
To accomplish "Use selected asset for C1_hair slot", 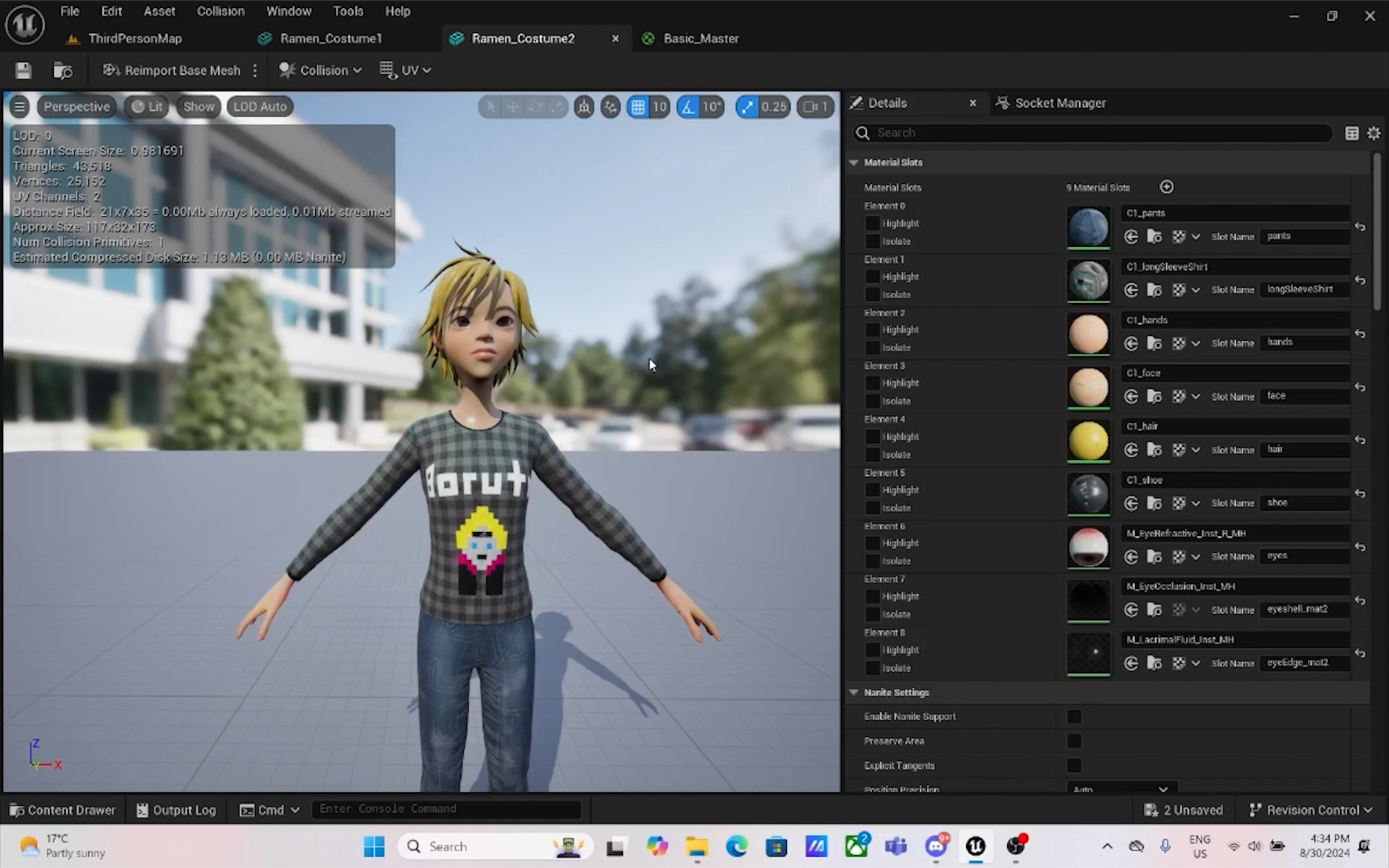I will pyautogui.click(x=1131, y=450).
